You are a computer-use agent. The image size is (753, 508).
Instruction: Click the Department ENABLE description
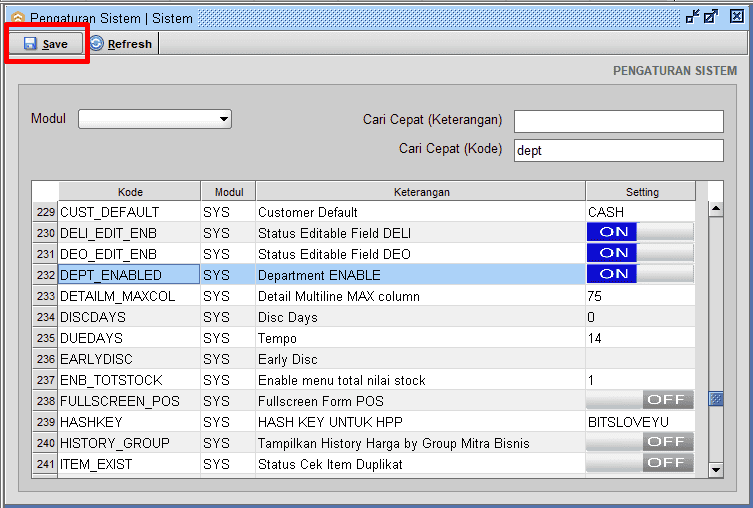pyautogui.click(x=420, y=275)
